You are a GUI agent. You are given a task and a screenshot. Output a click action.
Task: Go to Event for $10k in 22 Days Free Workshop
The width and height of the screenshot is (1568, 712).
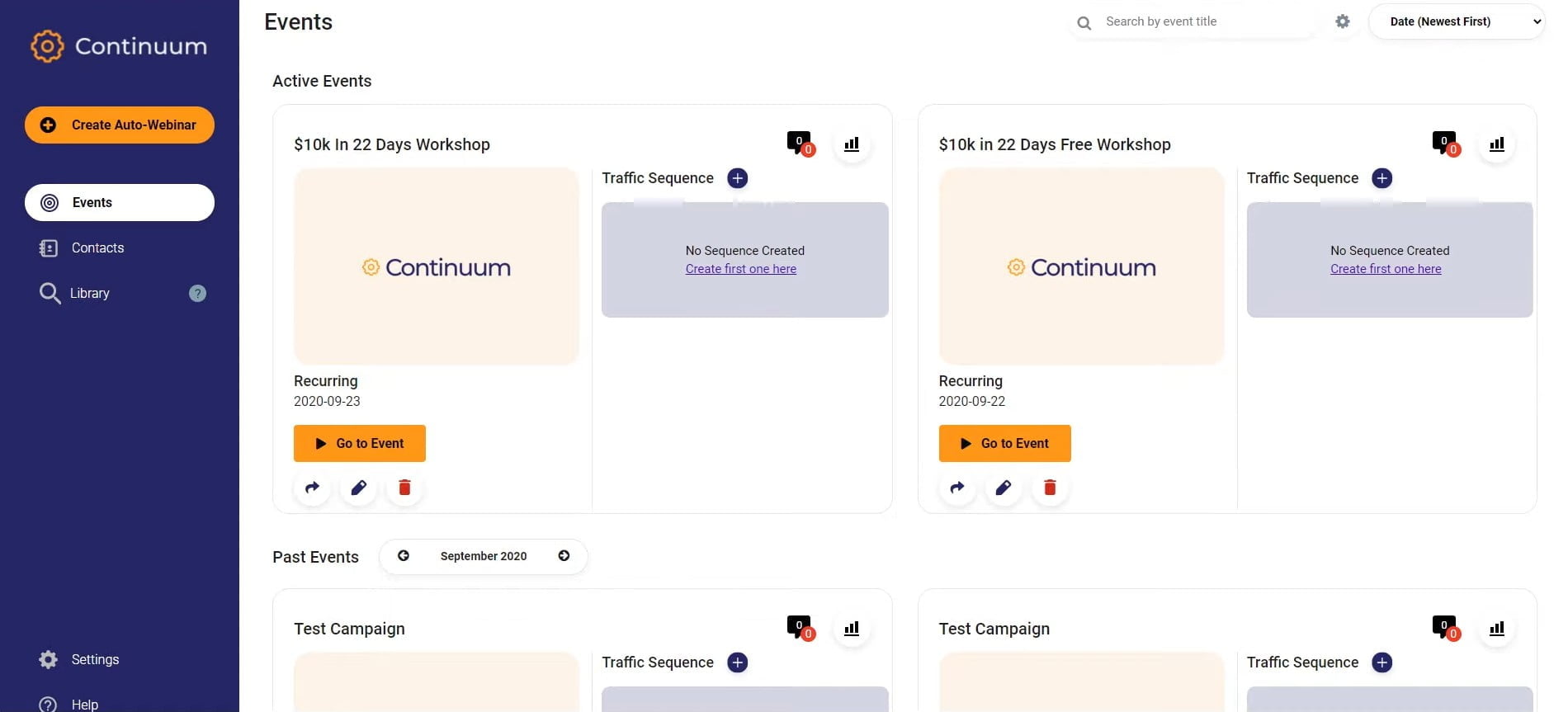point(1005,443)
